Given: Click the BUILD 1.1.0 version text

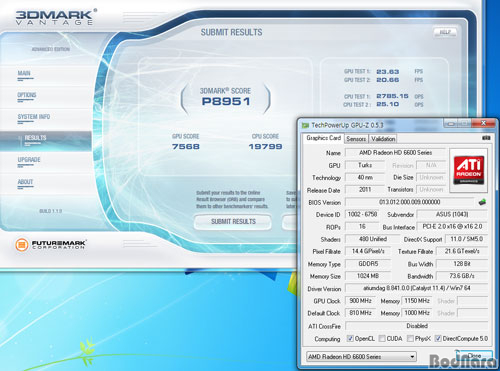Looking at the screenshot, I should pos(50,211).
